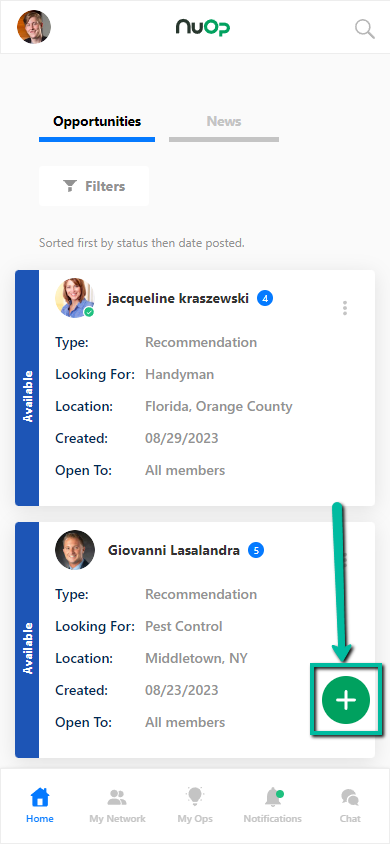Open My Network in bottom navigation
The height and width of the screenshot is (844, 390).
(x=117, y=805)
